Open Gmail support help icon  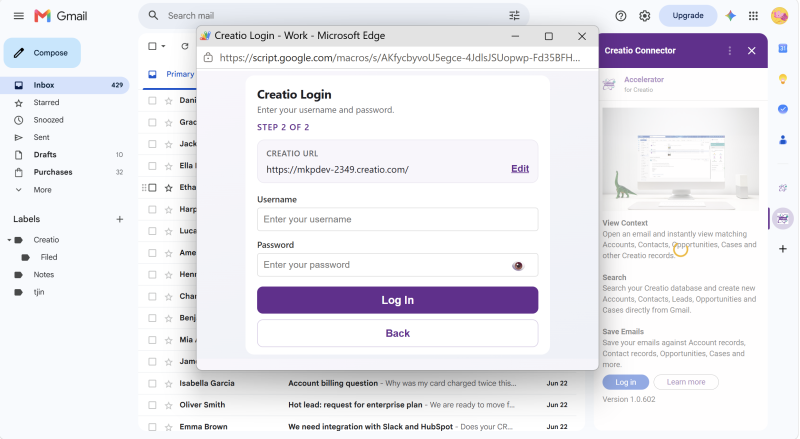620,16
